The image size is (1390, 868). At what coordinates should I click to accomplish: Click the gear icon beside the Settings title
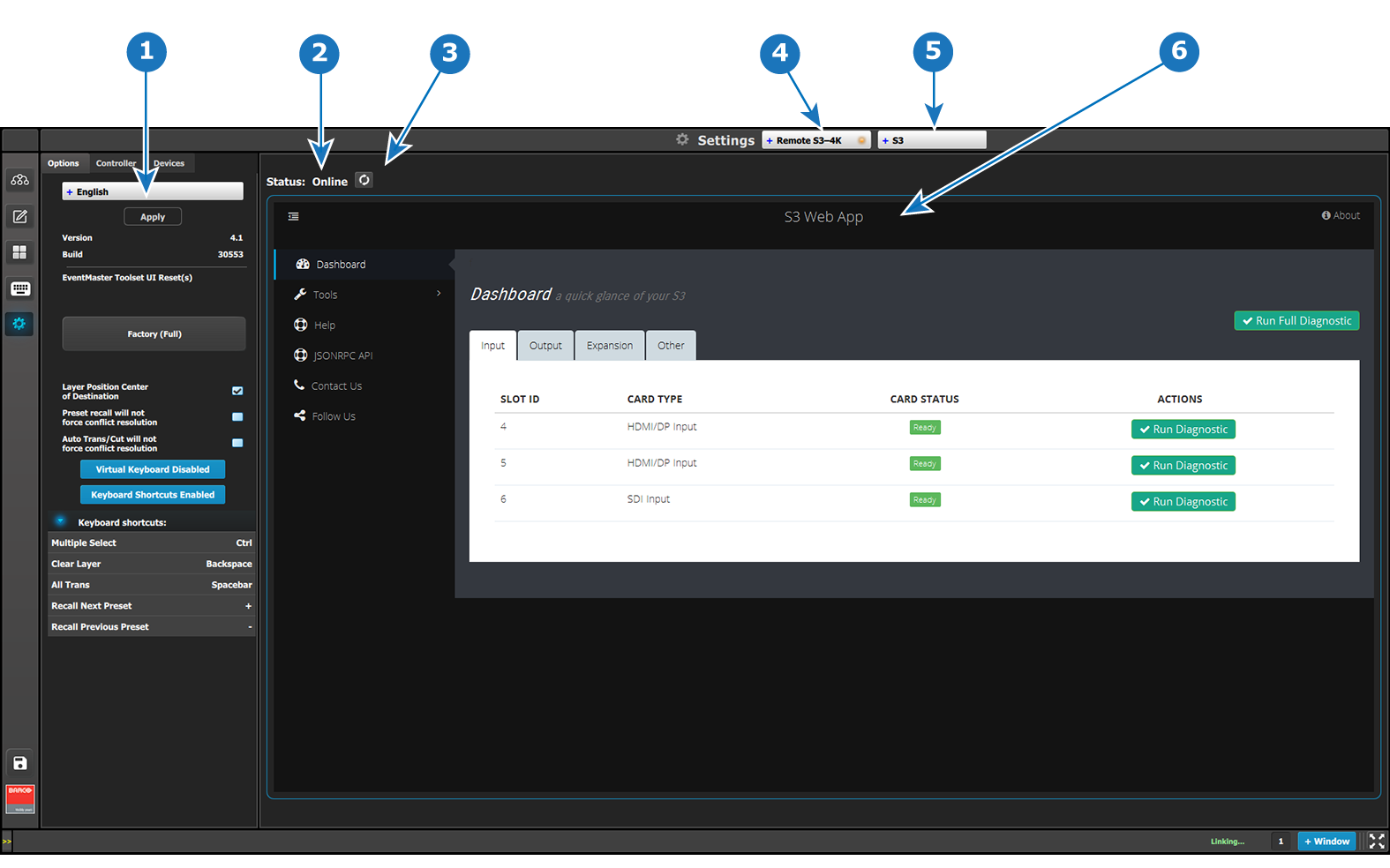[x=682, y=139]
